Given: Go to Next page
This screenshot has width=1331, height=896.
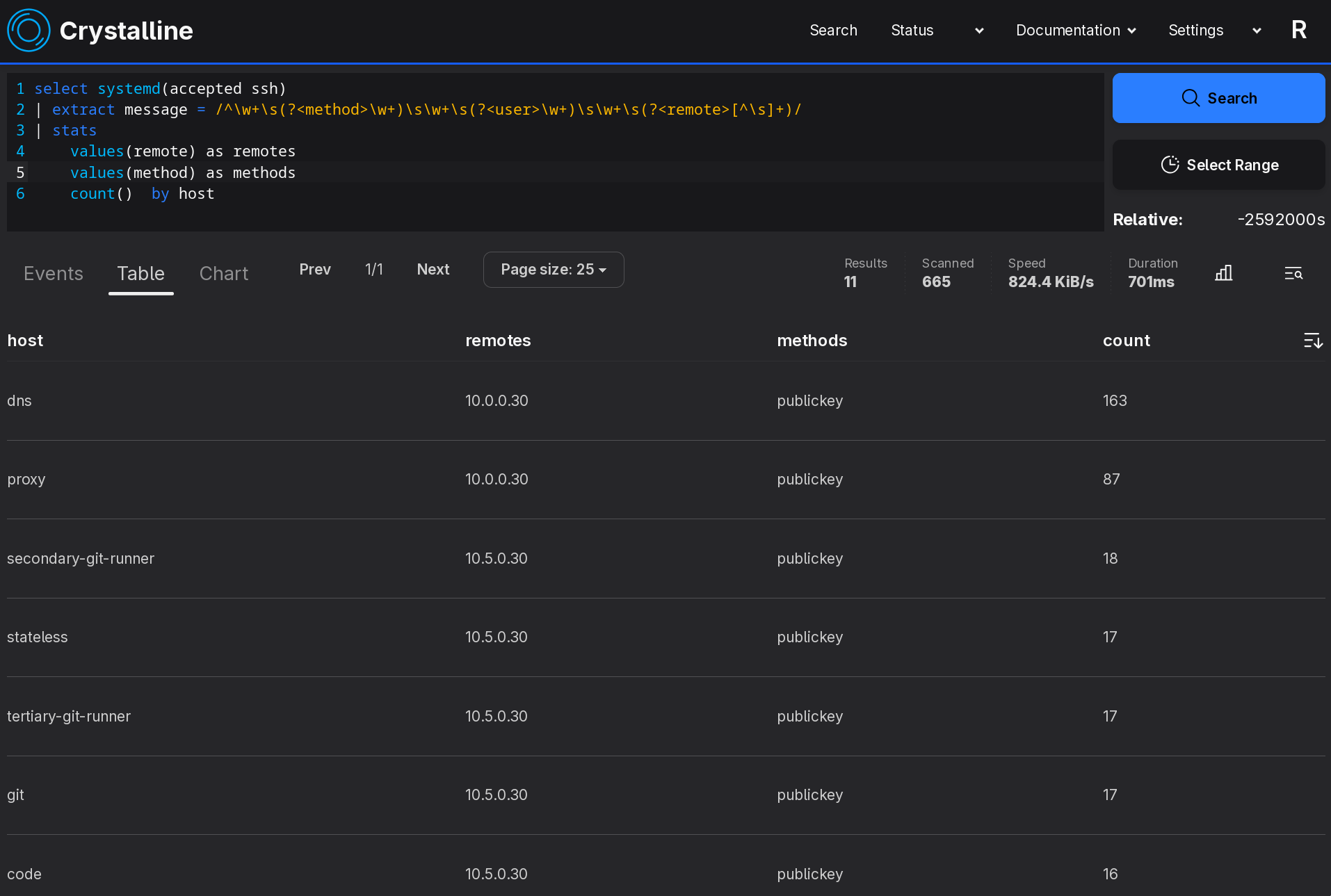Looking at the screenshot, I should pos(433,269).
